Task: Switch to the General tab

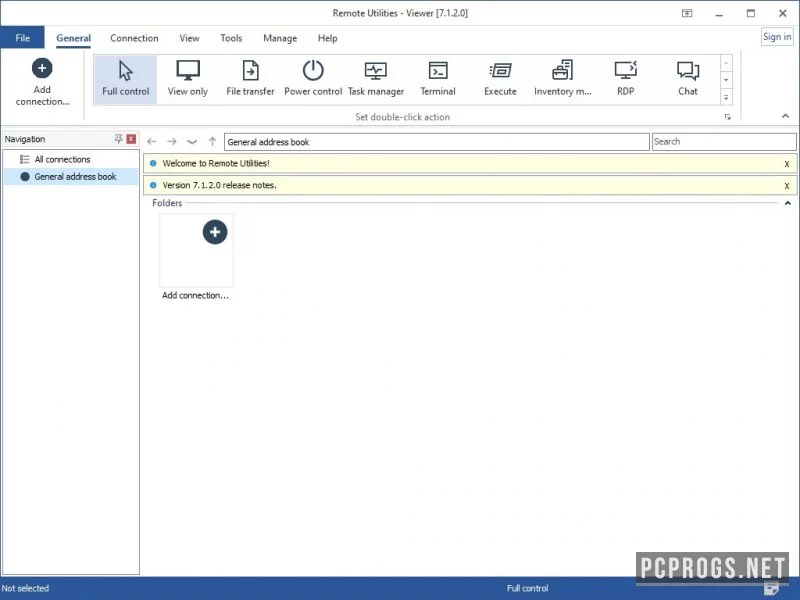Action: point(73,38)
